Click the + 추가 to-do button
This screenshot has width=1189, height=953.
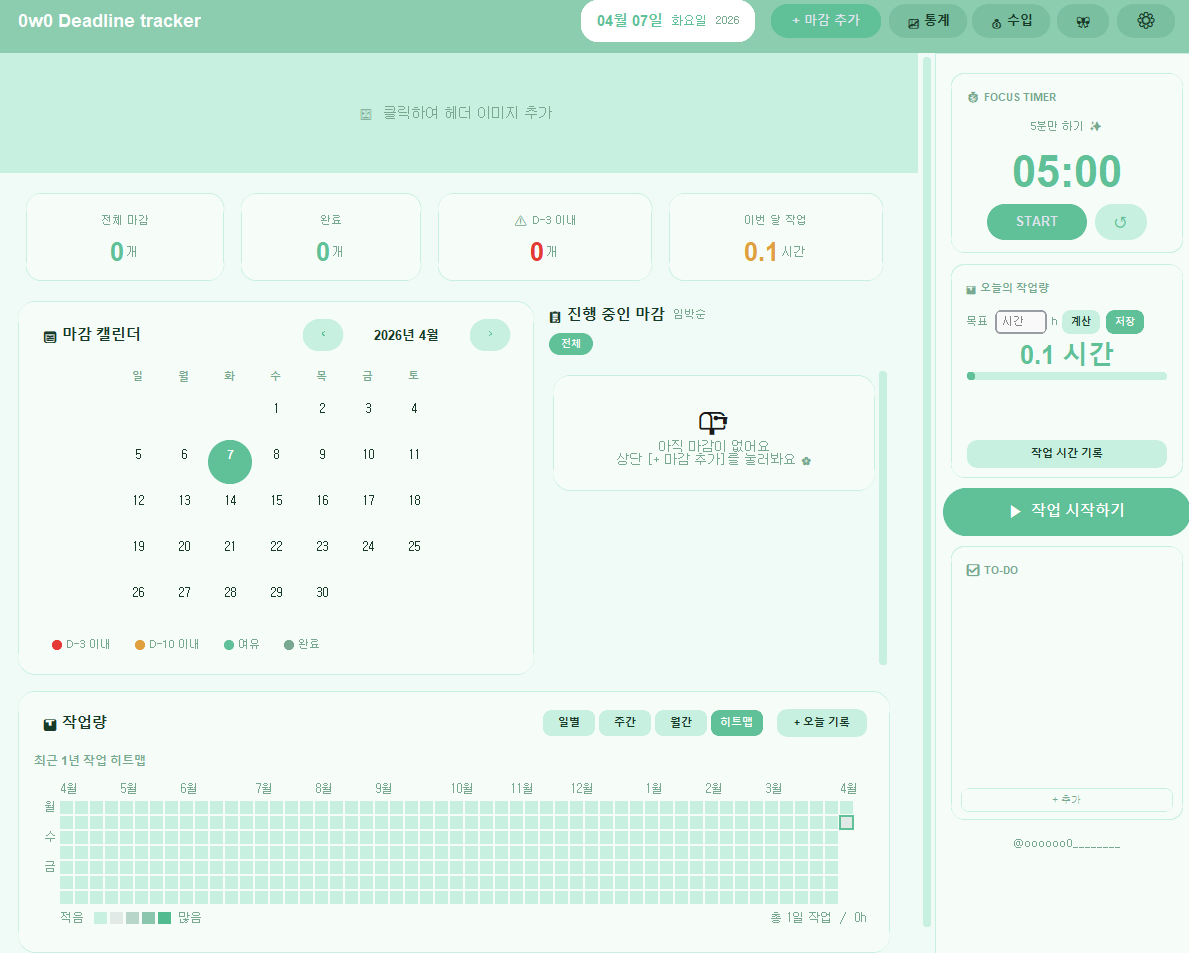point(1066,799)
